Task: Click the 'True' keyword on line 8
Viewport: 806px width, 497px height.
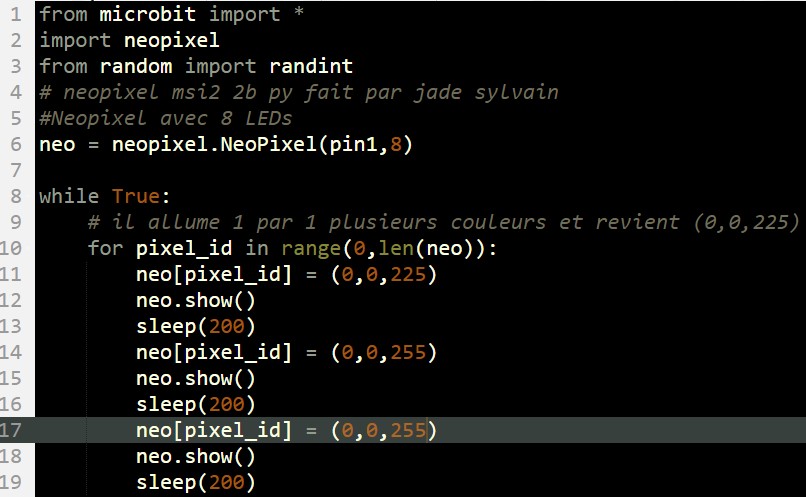Action: coord(136,196)
